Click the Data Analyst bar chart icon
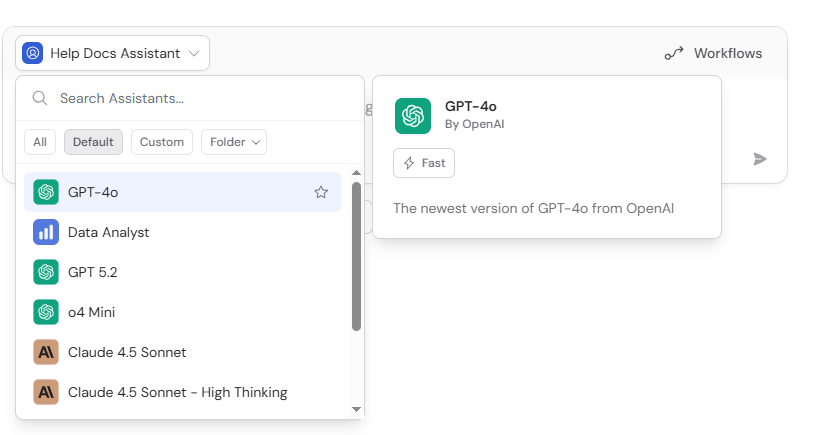Screen dimensions: 813x435 (x=46, y=232)
